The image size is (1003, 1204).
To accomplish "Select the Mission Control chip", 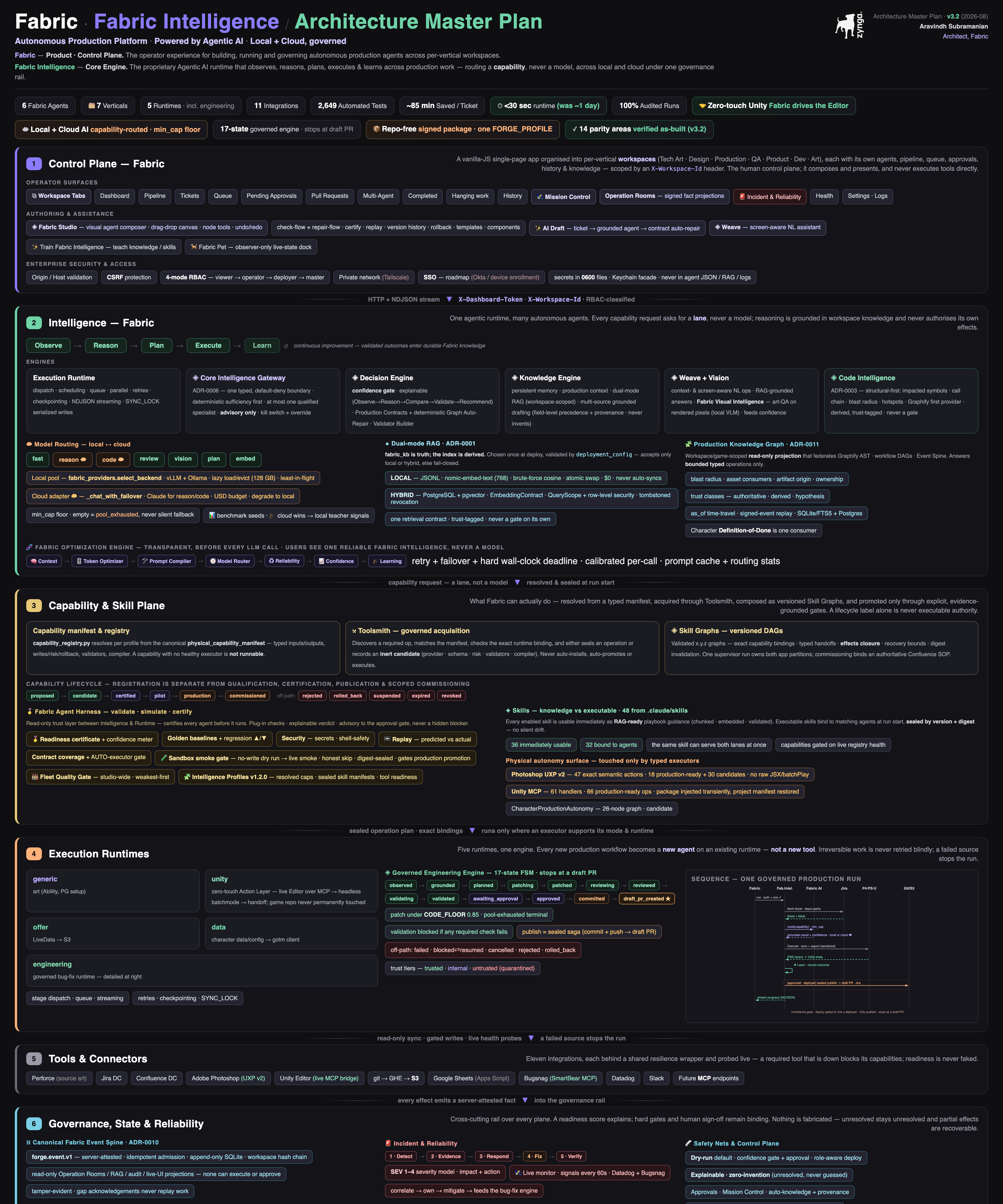I will 563,197.
